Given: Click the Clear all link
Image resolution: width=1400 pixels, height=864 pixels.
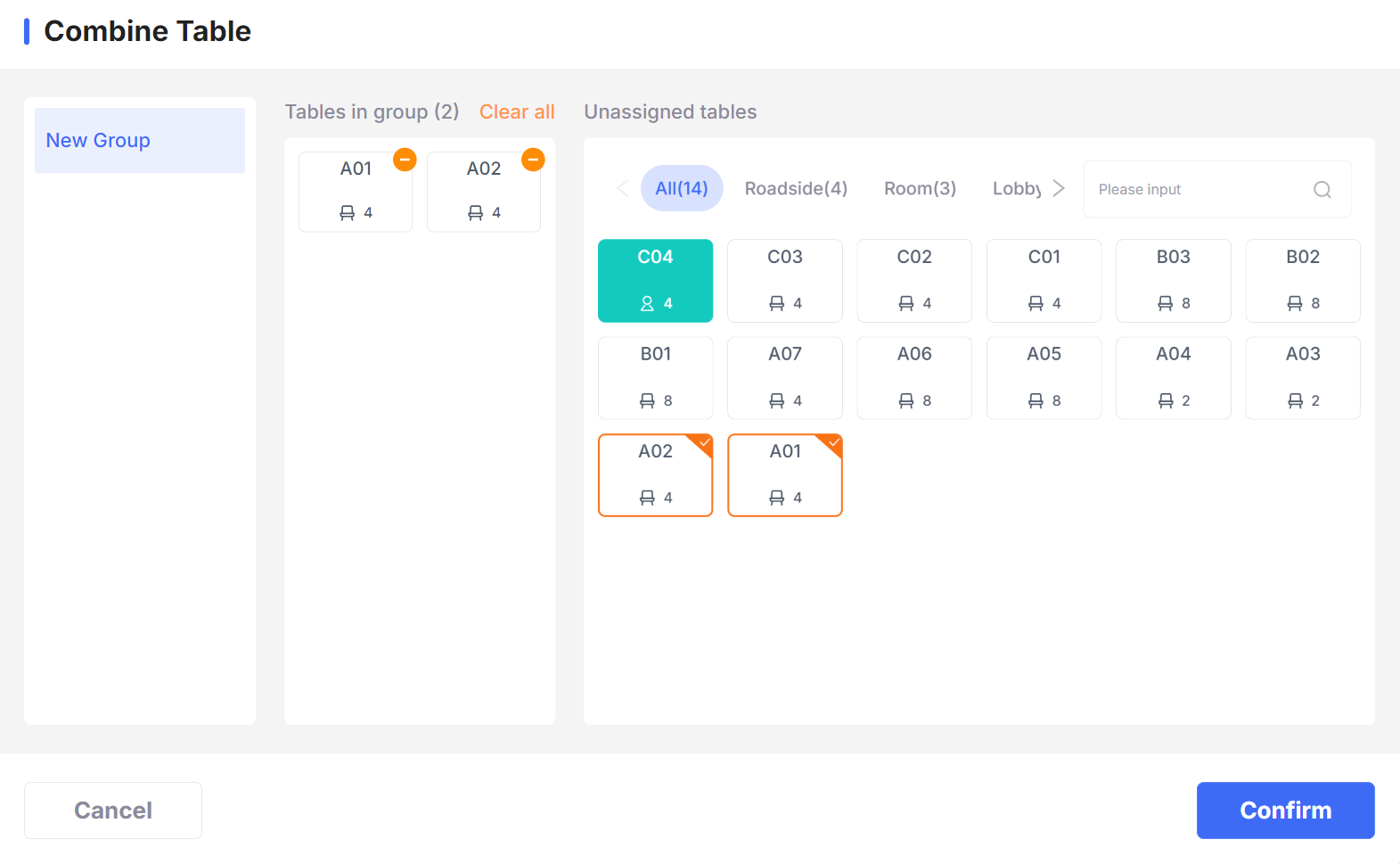Looking at the screenshot, I should [517, 112].
